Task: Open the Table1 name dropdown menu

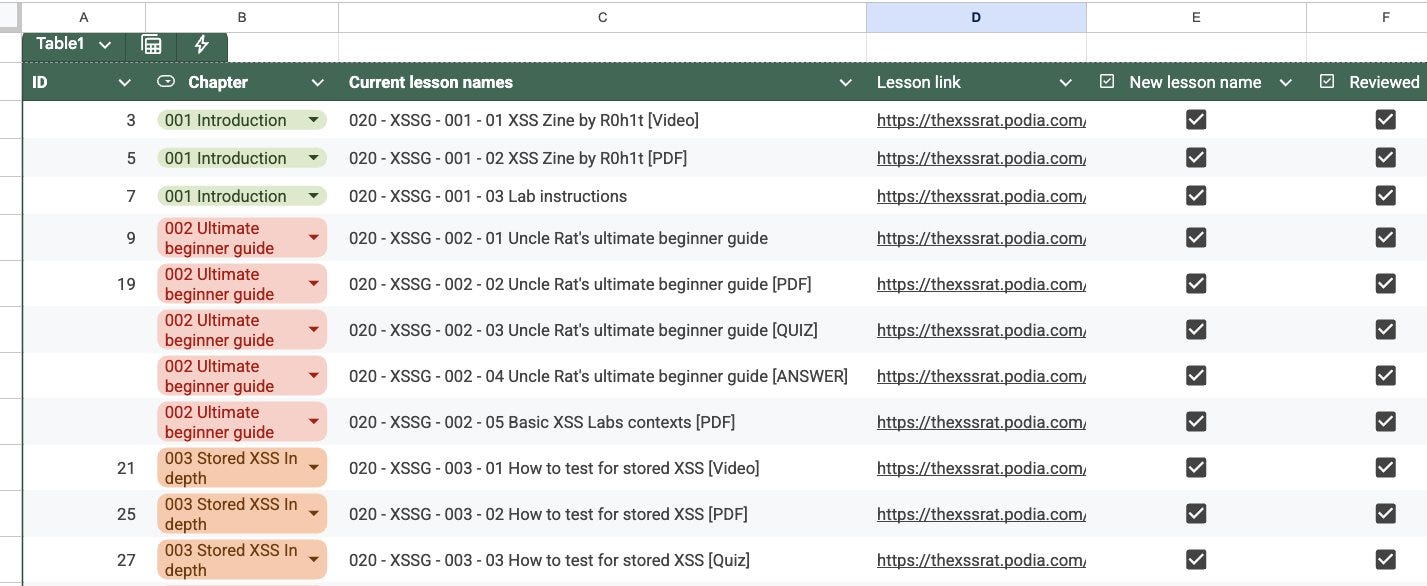Action: (105, 44)
